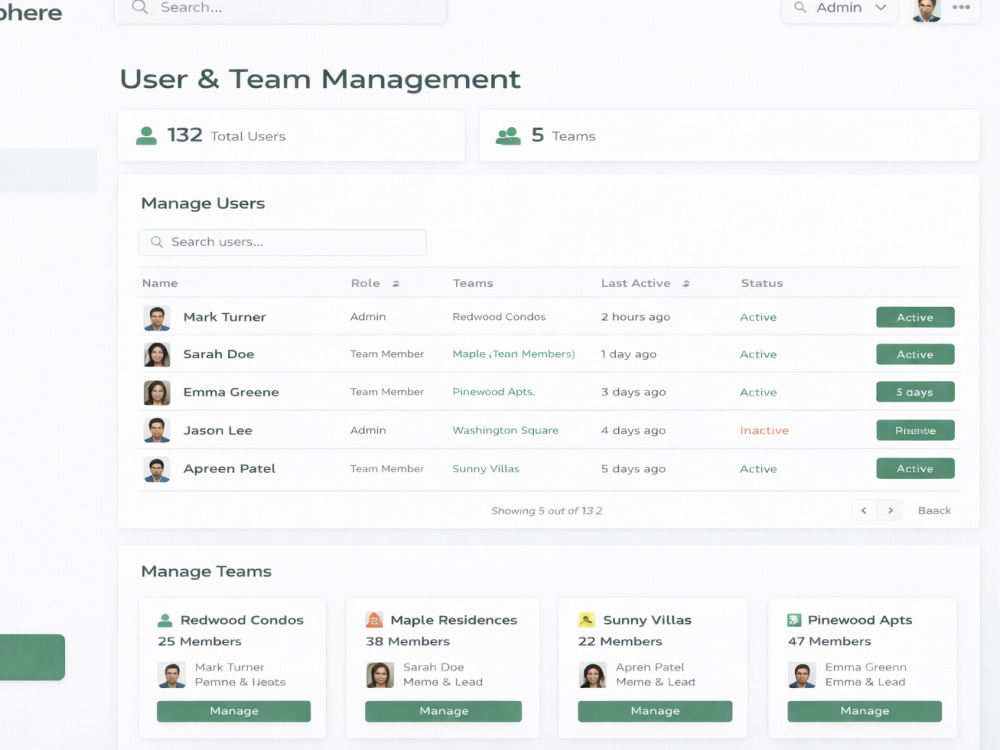Click the 22 Members text
The width and height of the screenshot is (1000, 750).
click(620, 642)
